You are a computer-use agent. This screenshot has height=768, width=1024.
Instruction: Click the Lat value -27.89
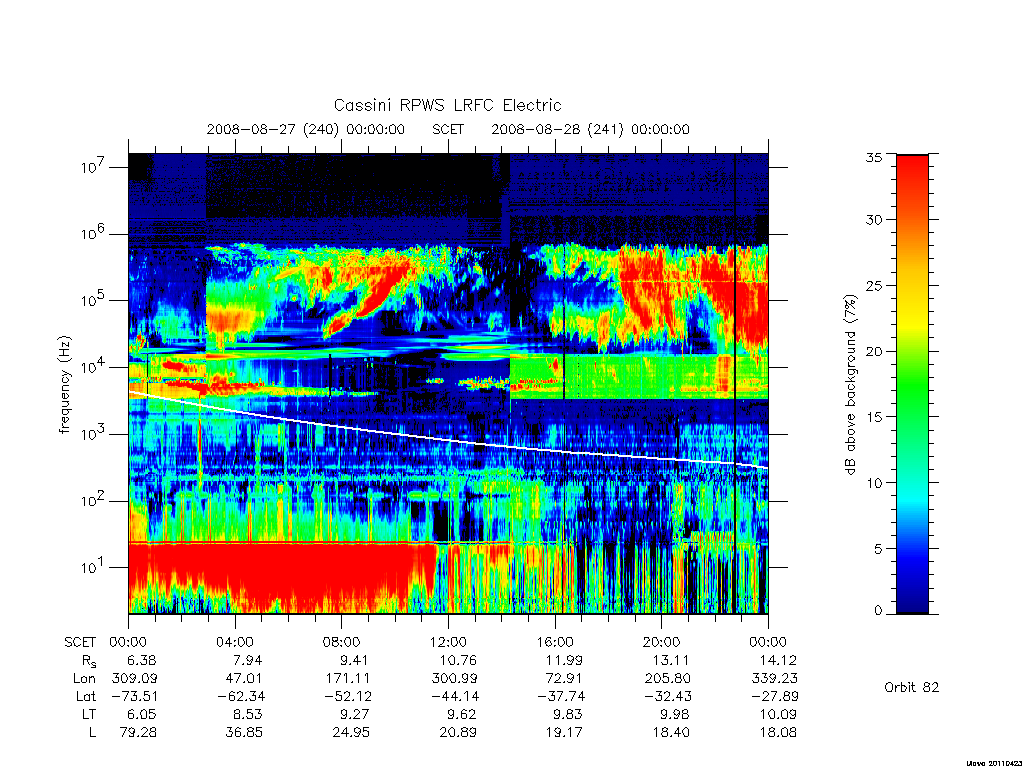(775, 696)
